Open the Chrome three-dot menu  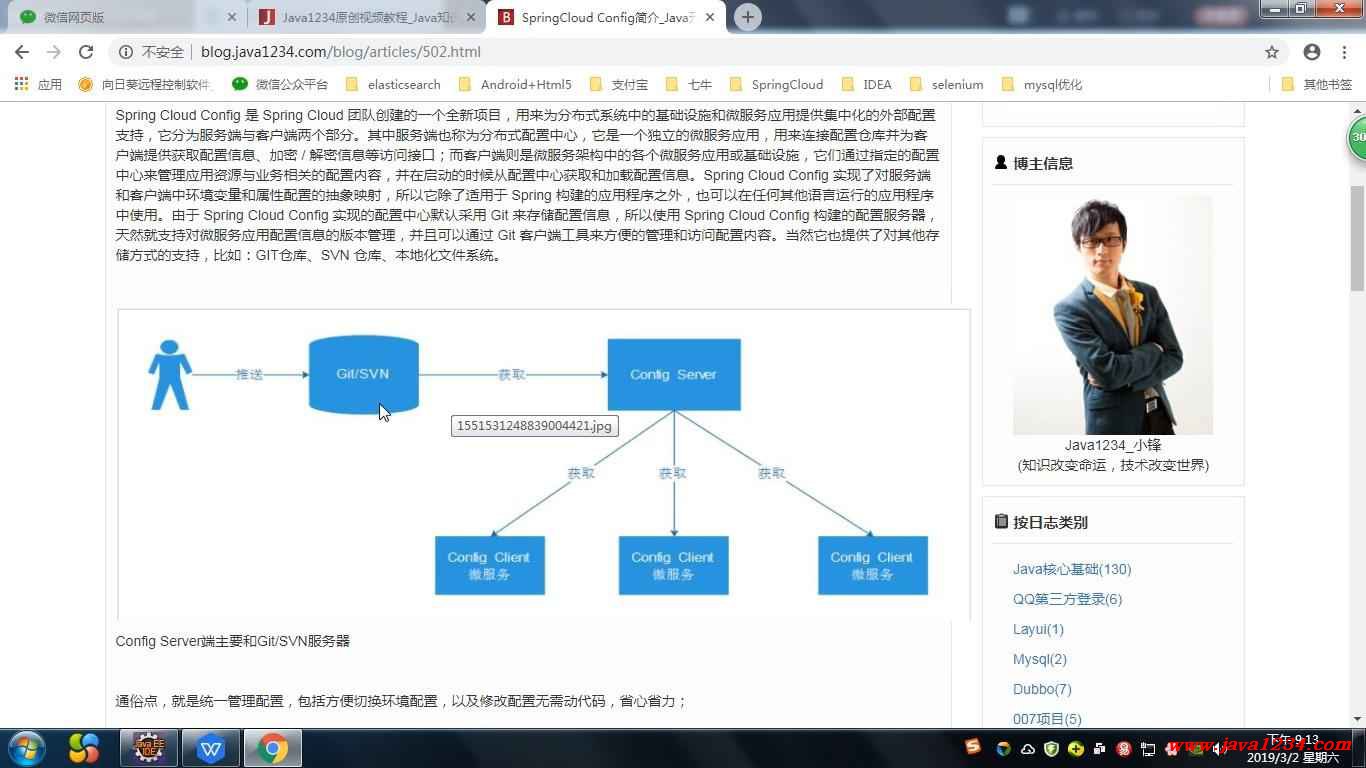pyautogui.click(x=1345, y=52)
